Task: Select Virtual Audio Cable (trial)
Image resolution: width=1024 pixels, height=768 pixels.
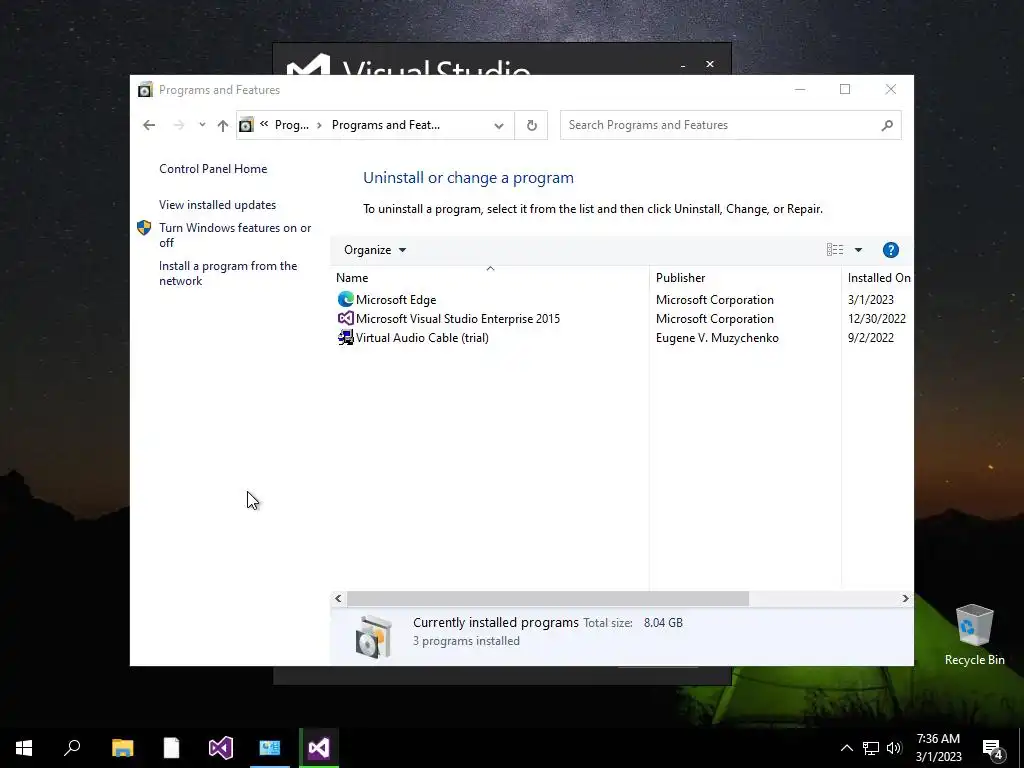Action: point(622,338)
